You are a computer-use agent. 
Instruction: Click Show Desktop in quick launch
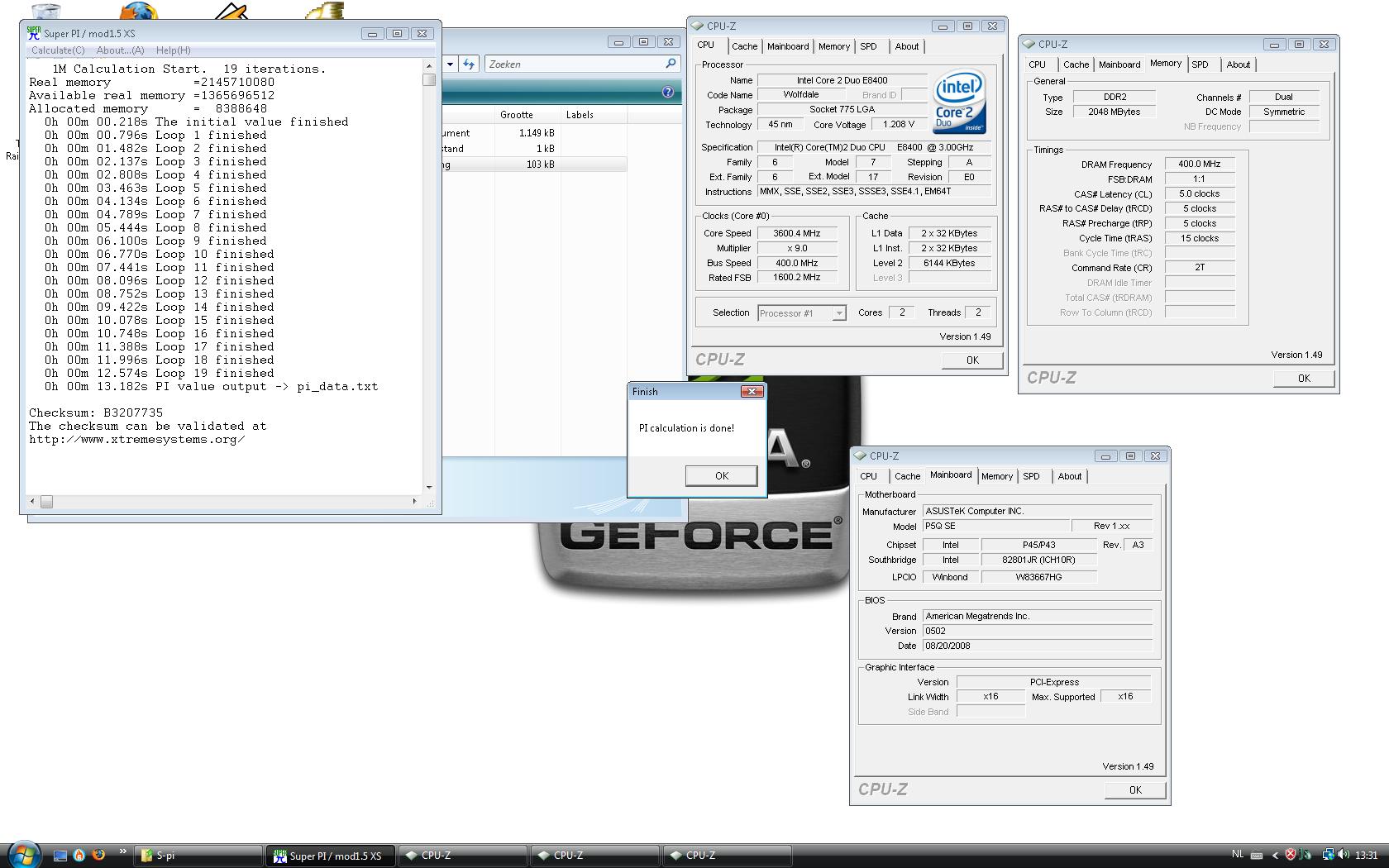pos(60,856)
